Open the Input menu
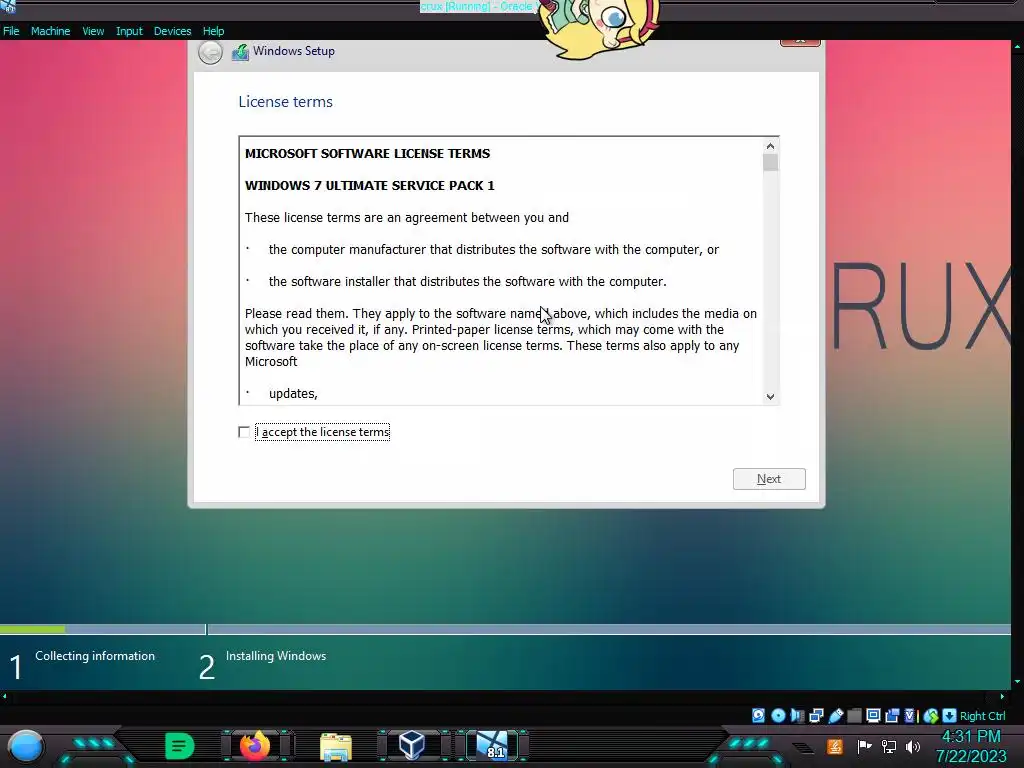Image resolution: width=1024 pixels, height=768 pixels. point(129,31)
